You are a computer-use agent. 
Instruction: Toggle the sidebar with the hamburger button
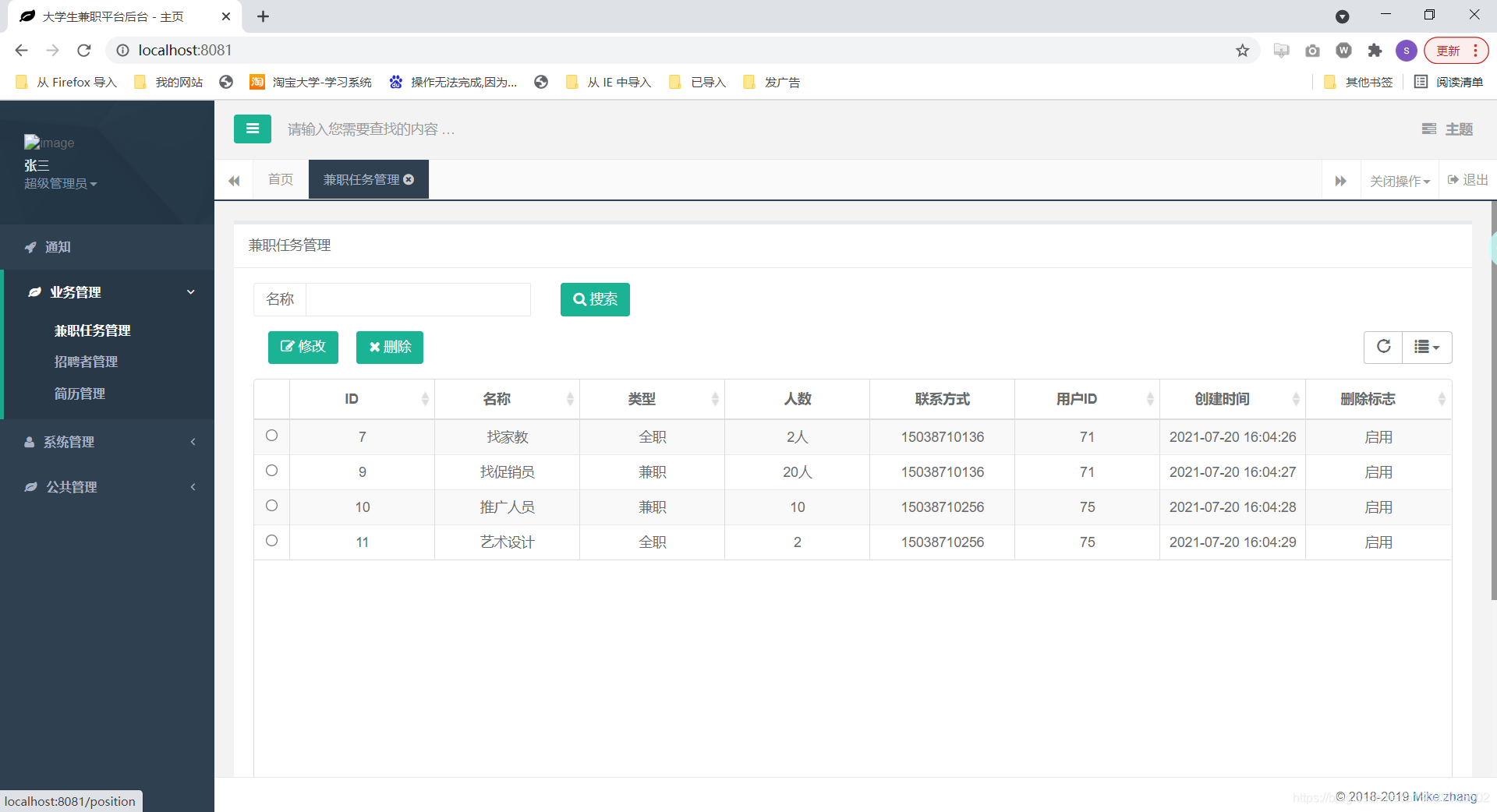pos(252,129)
